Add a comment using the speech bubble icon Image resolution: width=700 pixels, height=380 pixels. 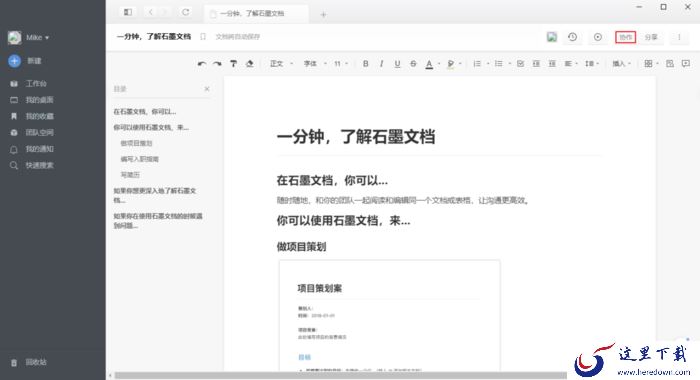point(686,64)
